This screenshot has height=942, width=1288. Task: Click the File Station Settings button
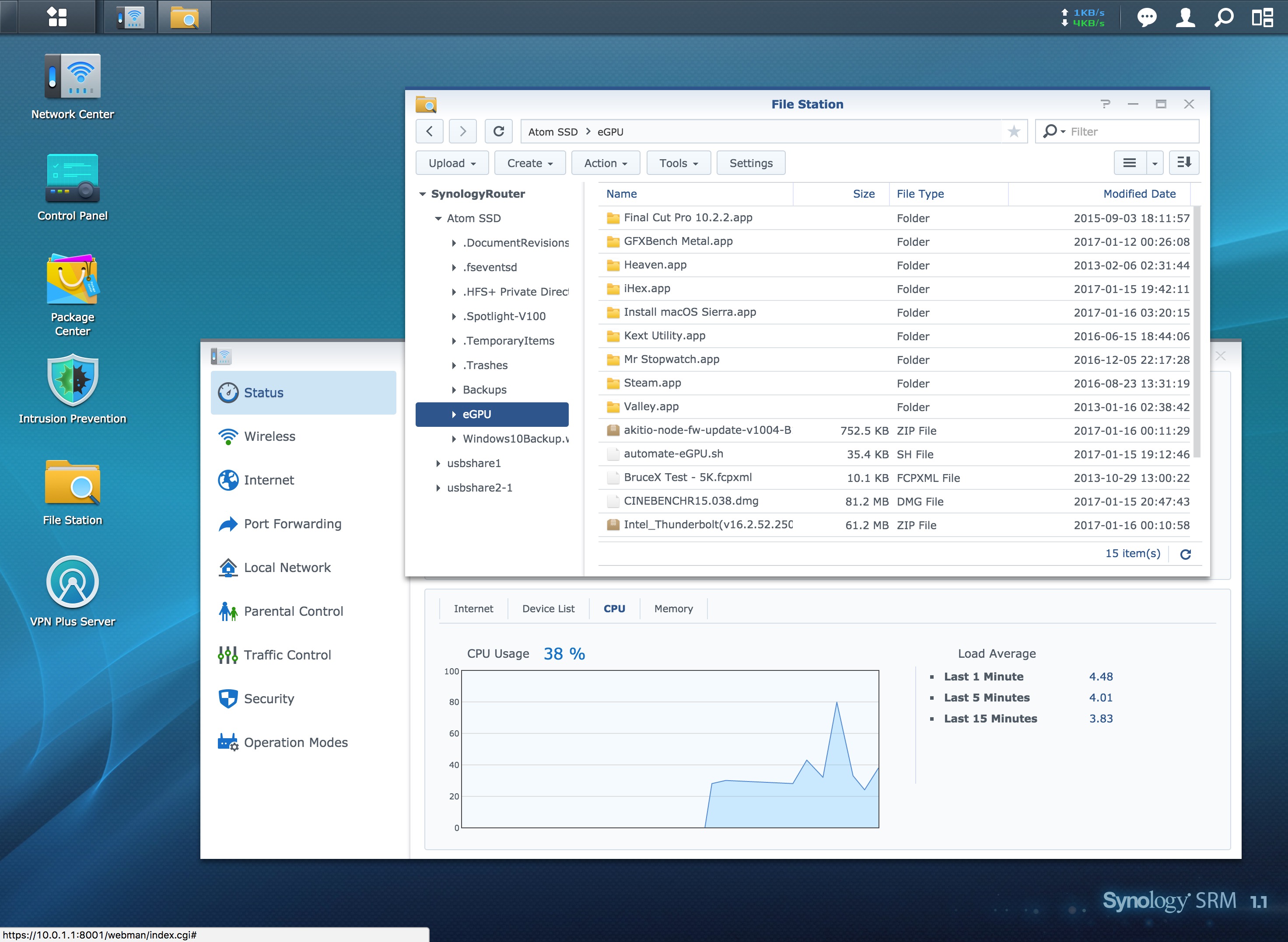[751, 163]
